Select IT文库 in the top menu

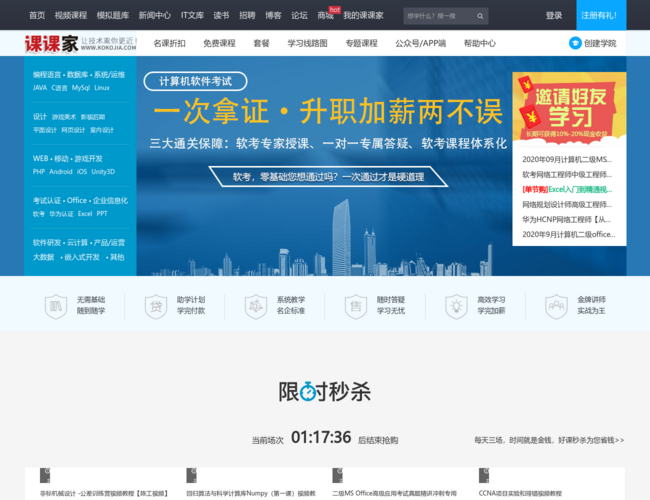(x=192, y=16)
